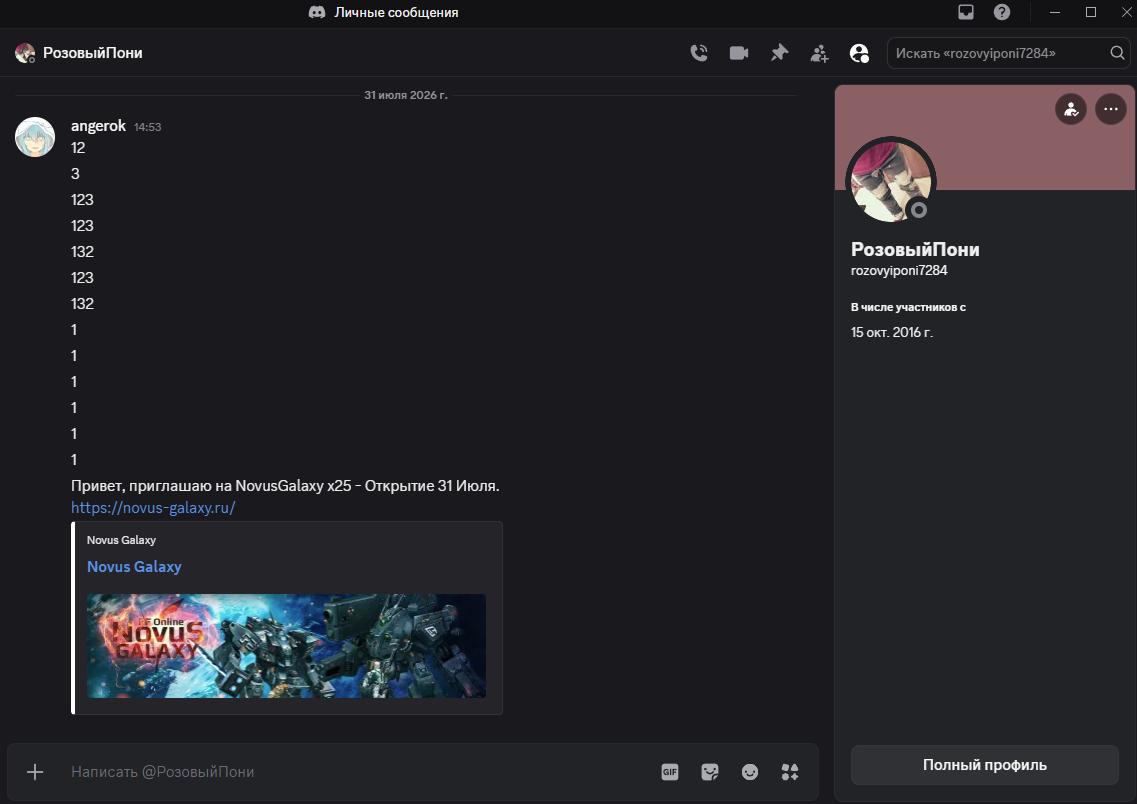
Task: Click the angerok avatar beside the message
Action: (x=35, y=137)
